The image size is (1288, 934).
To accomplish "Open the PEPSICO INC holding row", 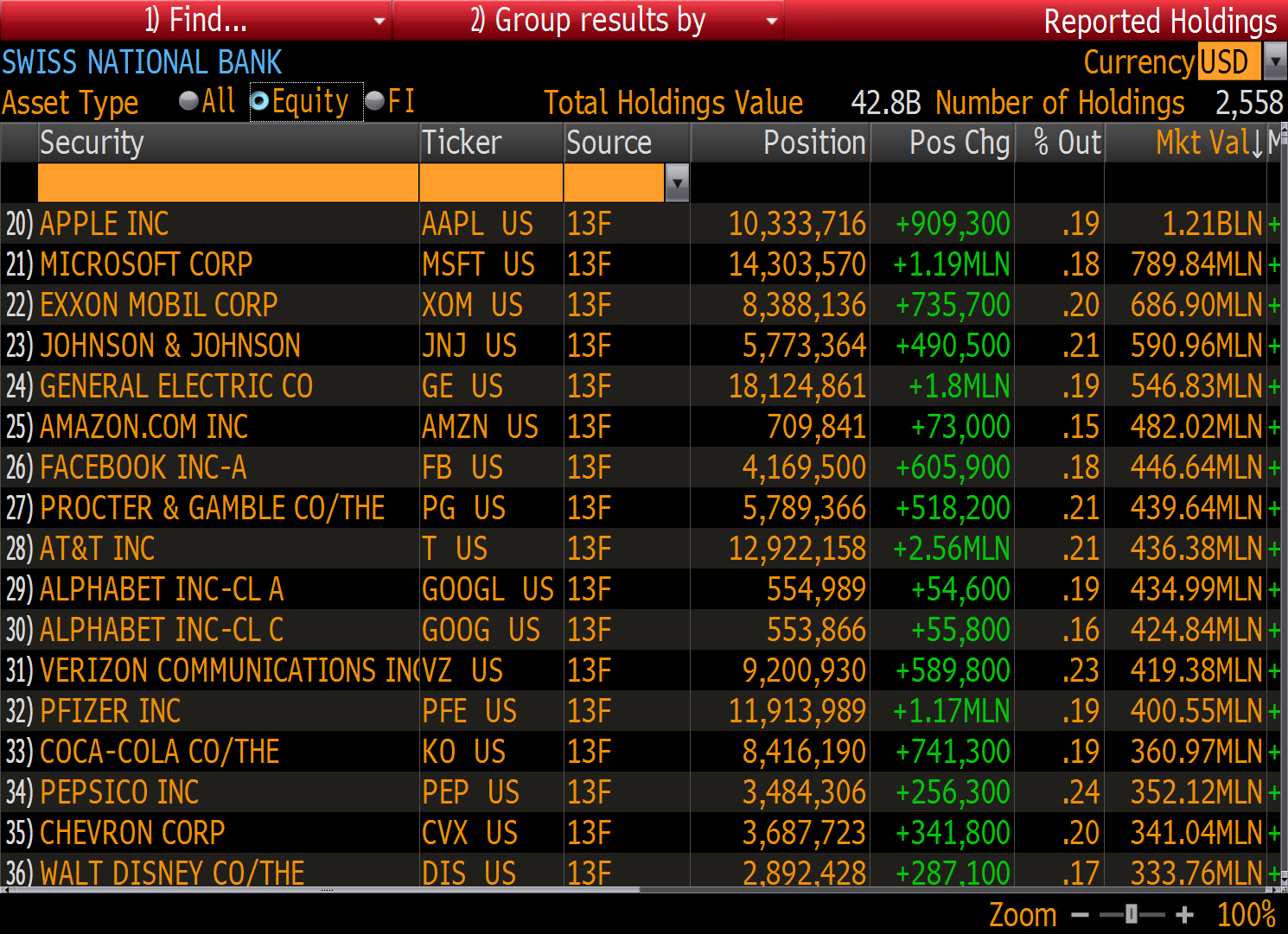I will [641, 792].
